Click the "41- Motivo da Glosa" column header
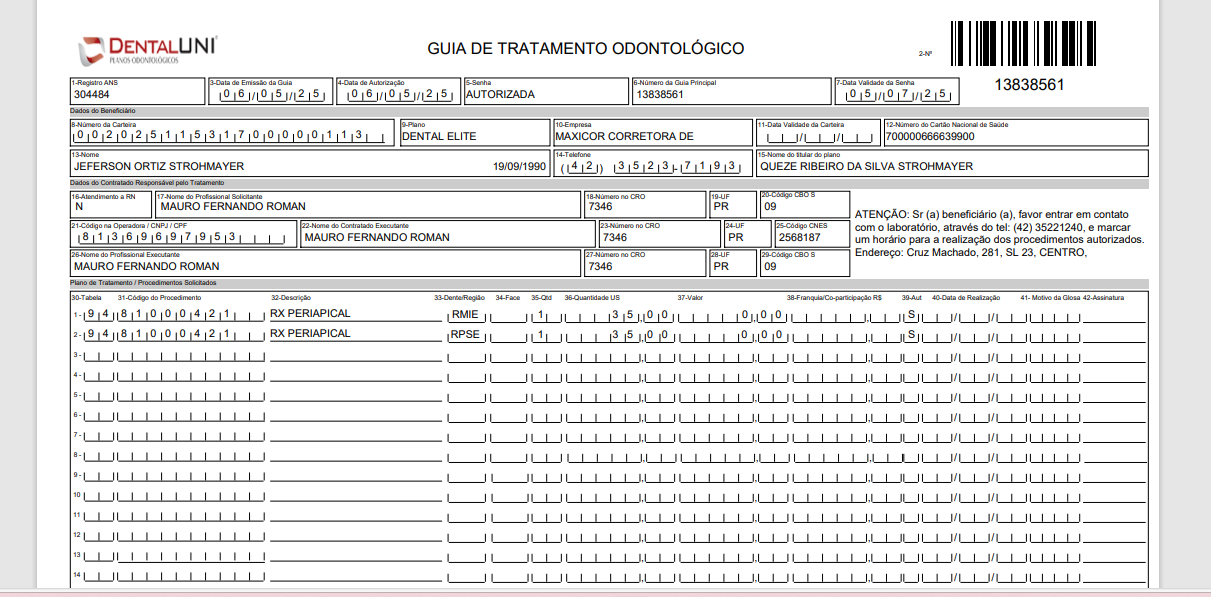Viewport: 1211px width, 597px height. (x=1050, y=298)
